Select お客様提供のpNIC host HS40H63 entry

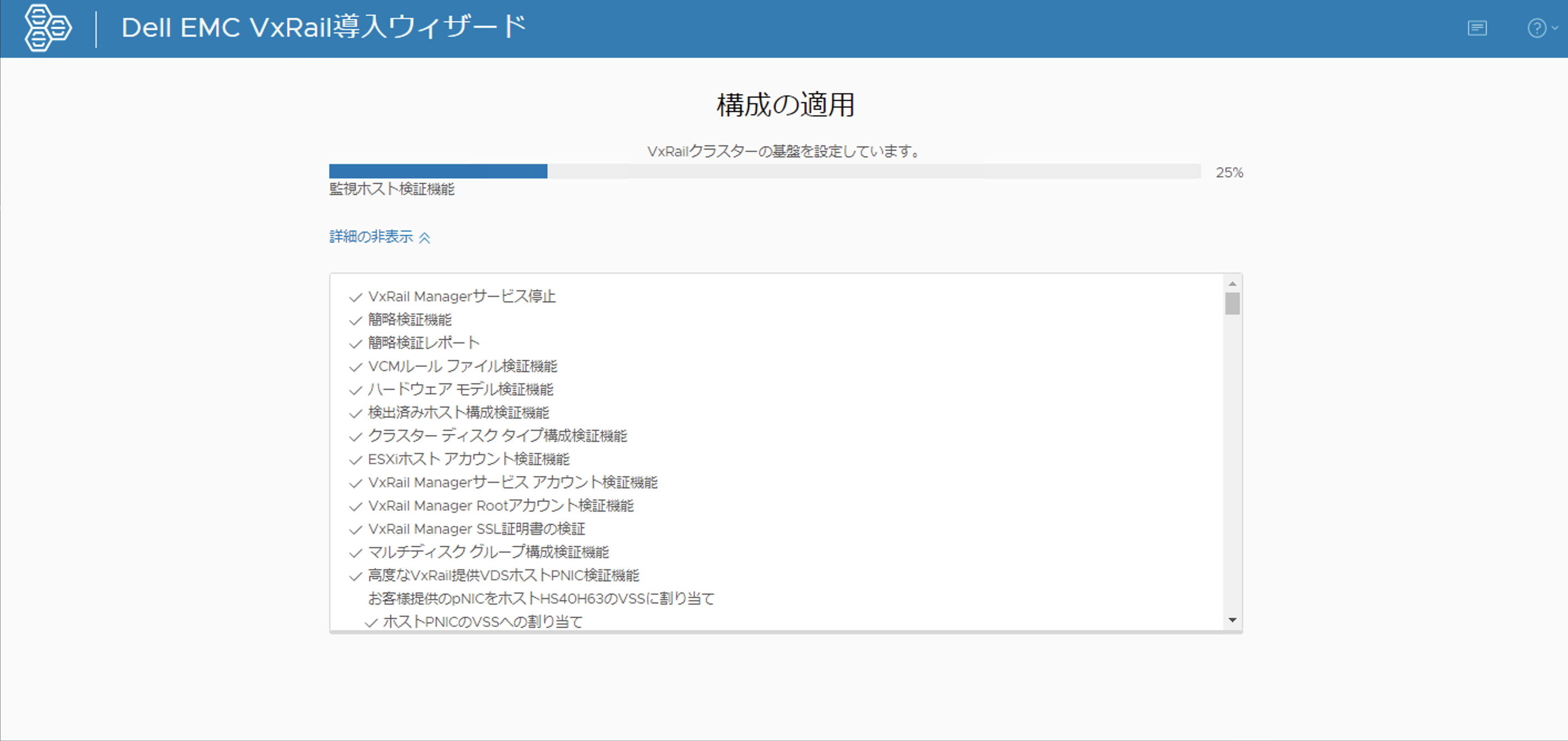point(541,599)
